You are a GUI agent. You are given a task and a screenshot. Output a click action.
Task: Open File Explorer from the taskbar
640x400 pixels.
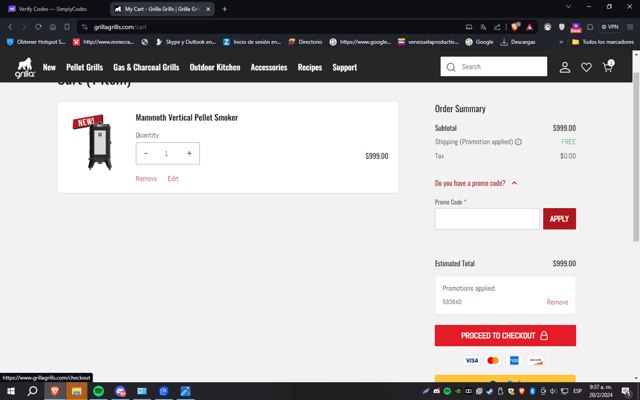pyautogui.click(x=77, y=391)
